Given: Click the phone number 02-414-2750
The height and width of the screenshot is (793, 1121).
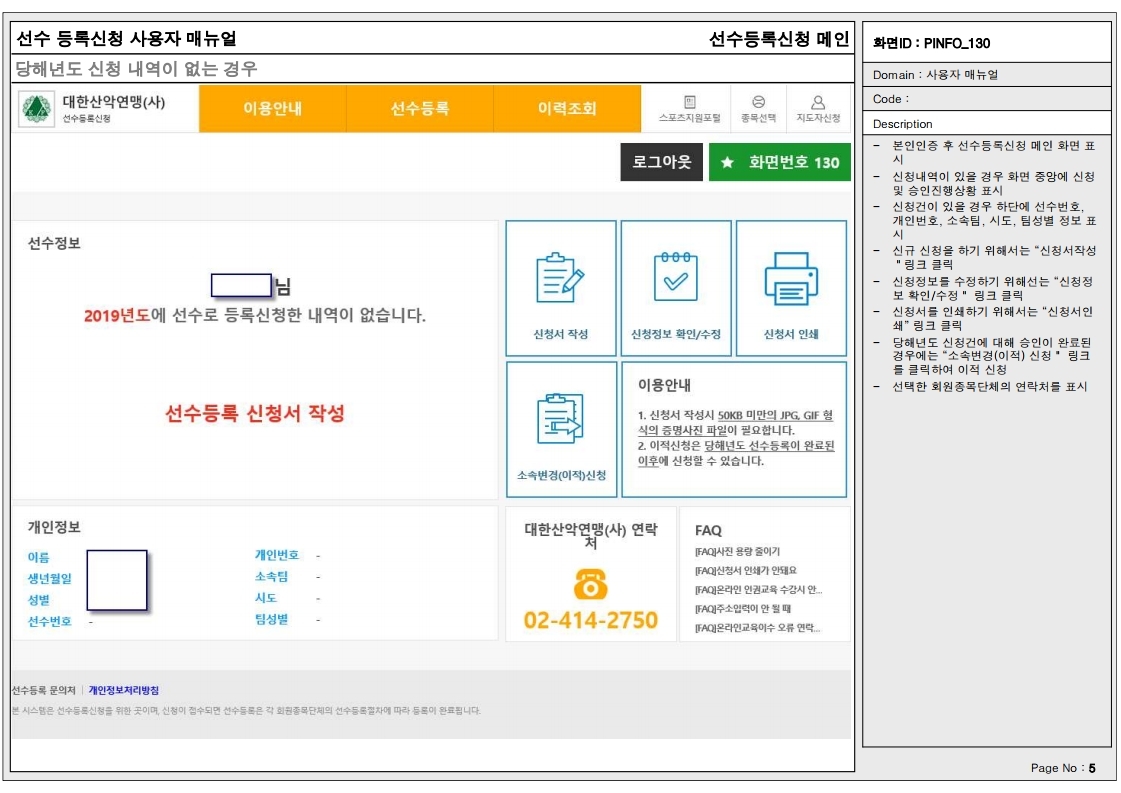Looking at the screenshot, I should 591,620.
